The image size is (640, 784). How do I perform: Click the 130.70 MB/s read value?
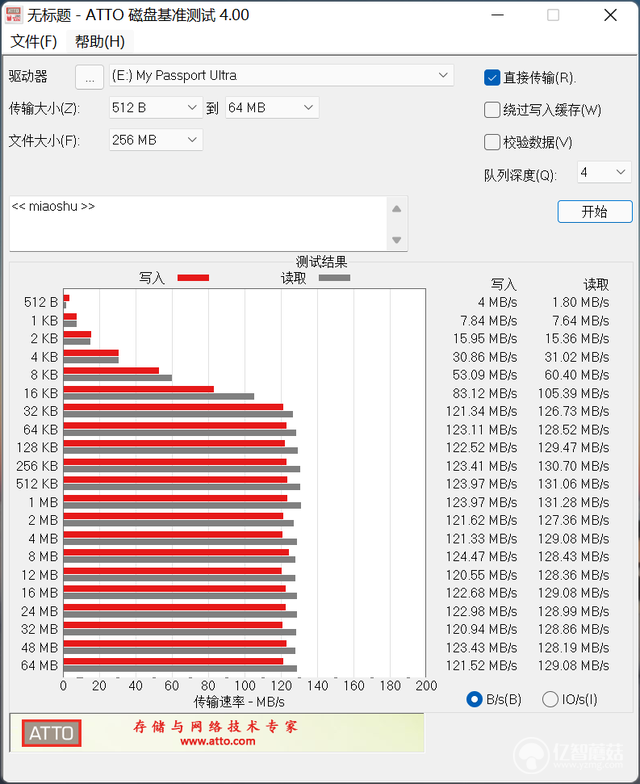coord(574,466)
